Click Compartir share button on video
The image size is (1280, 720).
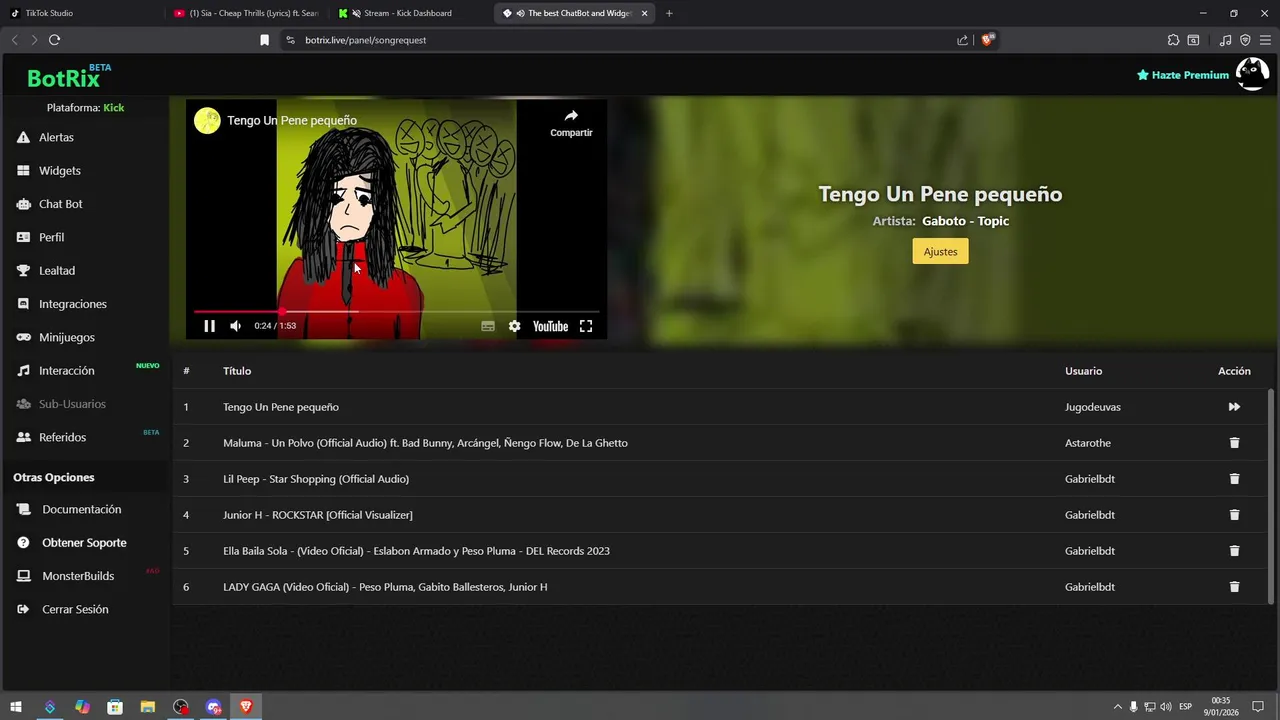point(571,123)
